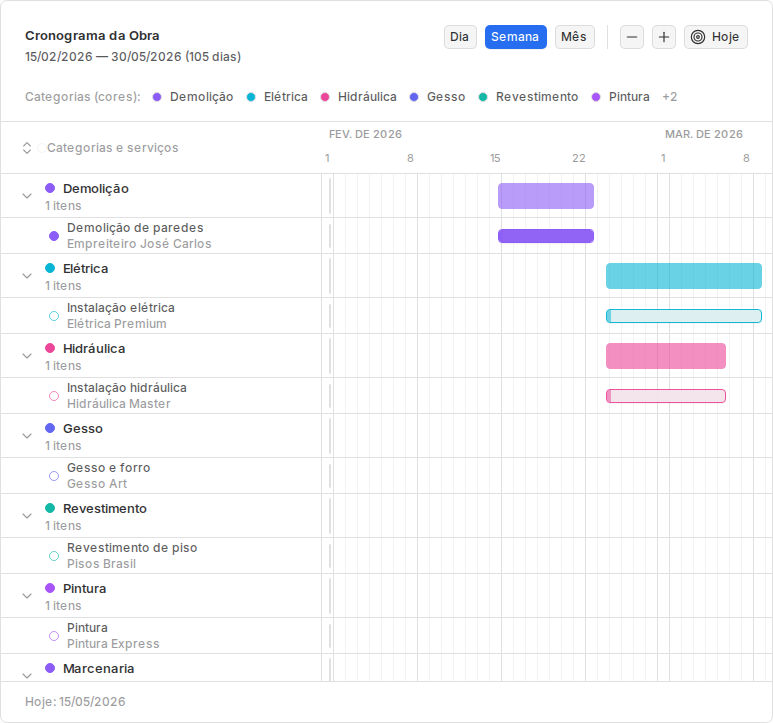Screen dimensions: 773x723
Task: Click the MAR. DE 2026 month header
Action: pos(703,134)
